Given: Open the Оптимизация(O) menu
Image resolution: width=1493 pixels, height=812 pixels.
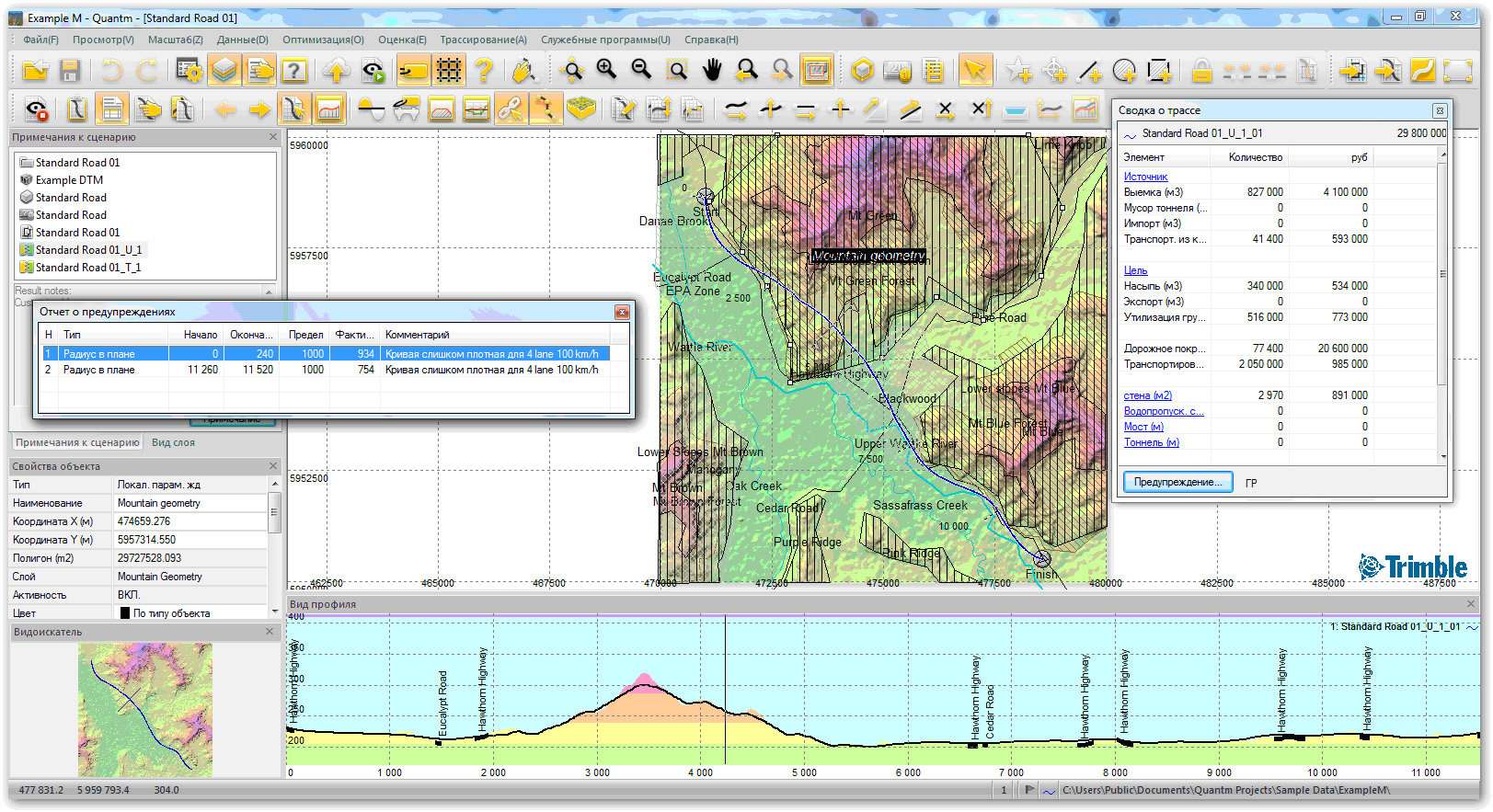Looking at the screenshot, I should pyautogui.click(x=323, y=40).
